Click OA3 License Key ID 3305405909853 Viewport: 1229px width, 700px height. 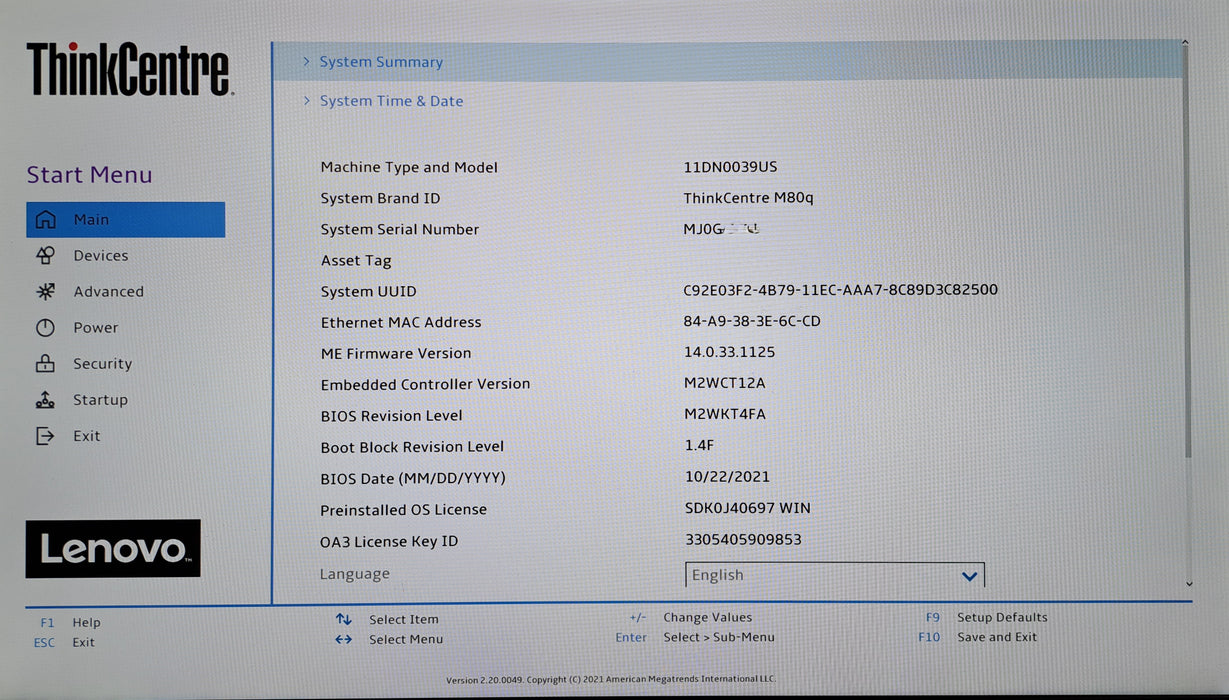click(743, 540)
